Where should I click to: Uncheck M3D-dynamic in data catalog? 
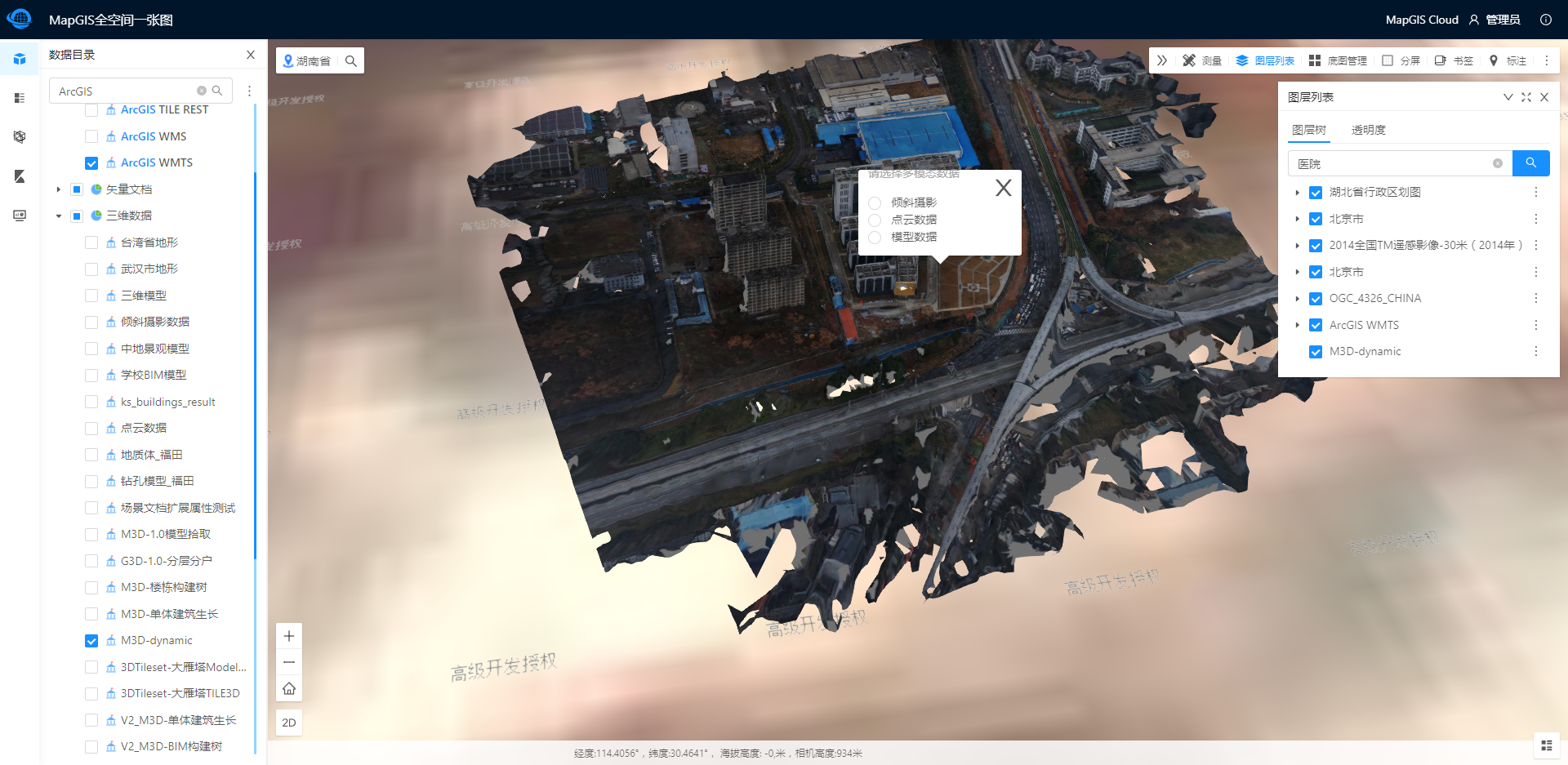coord(91,641)
